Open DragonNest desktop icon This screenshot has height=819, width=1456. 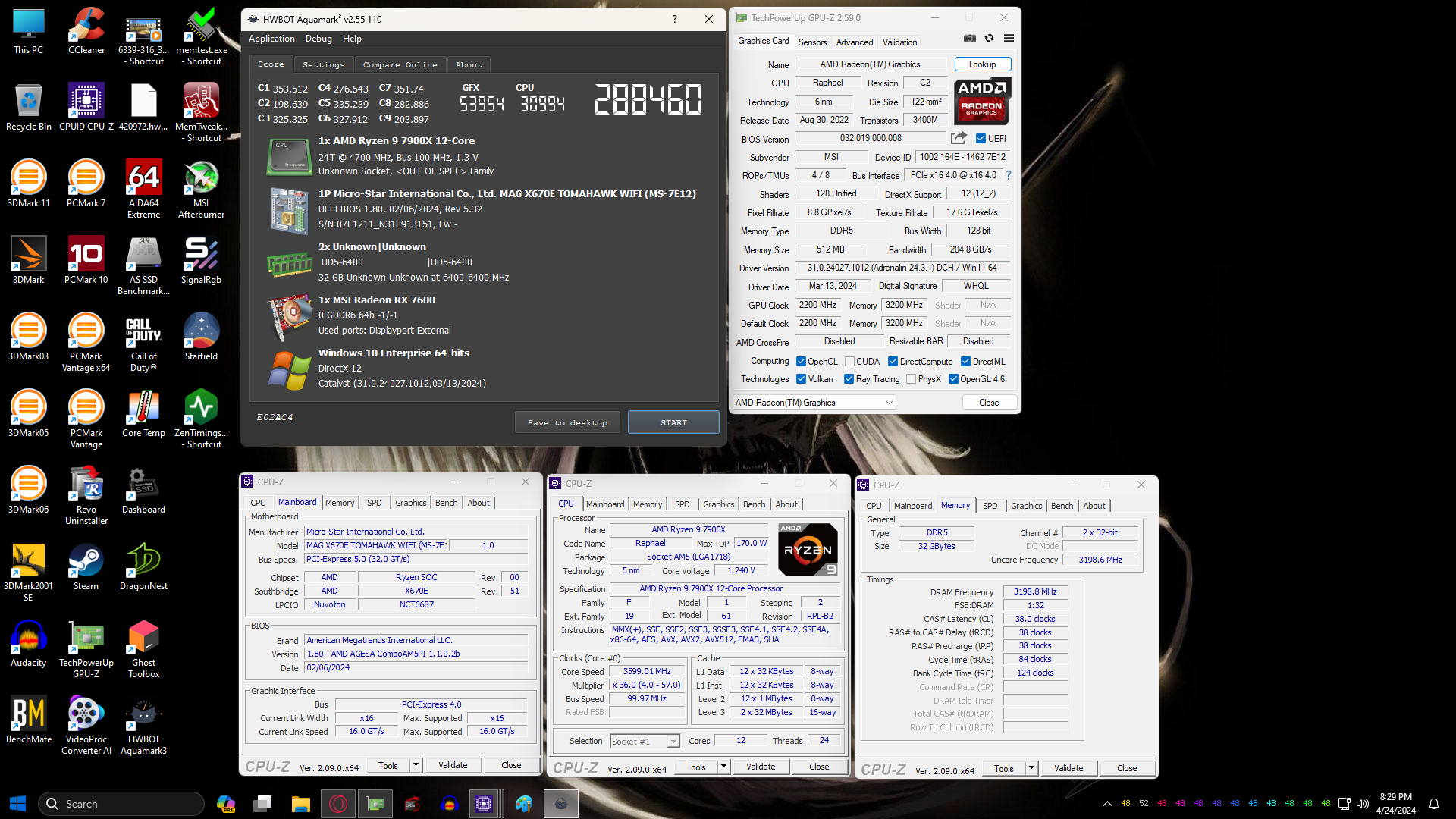pos(143,566)
